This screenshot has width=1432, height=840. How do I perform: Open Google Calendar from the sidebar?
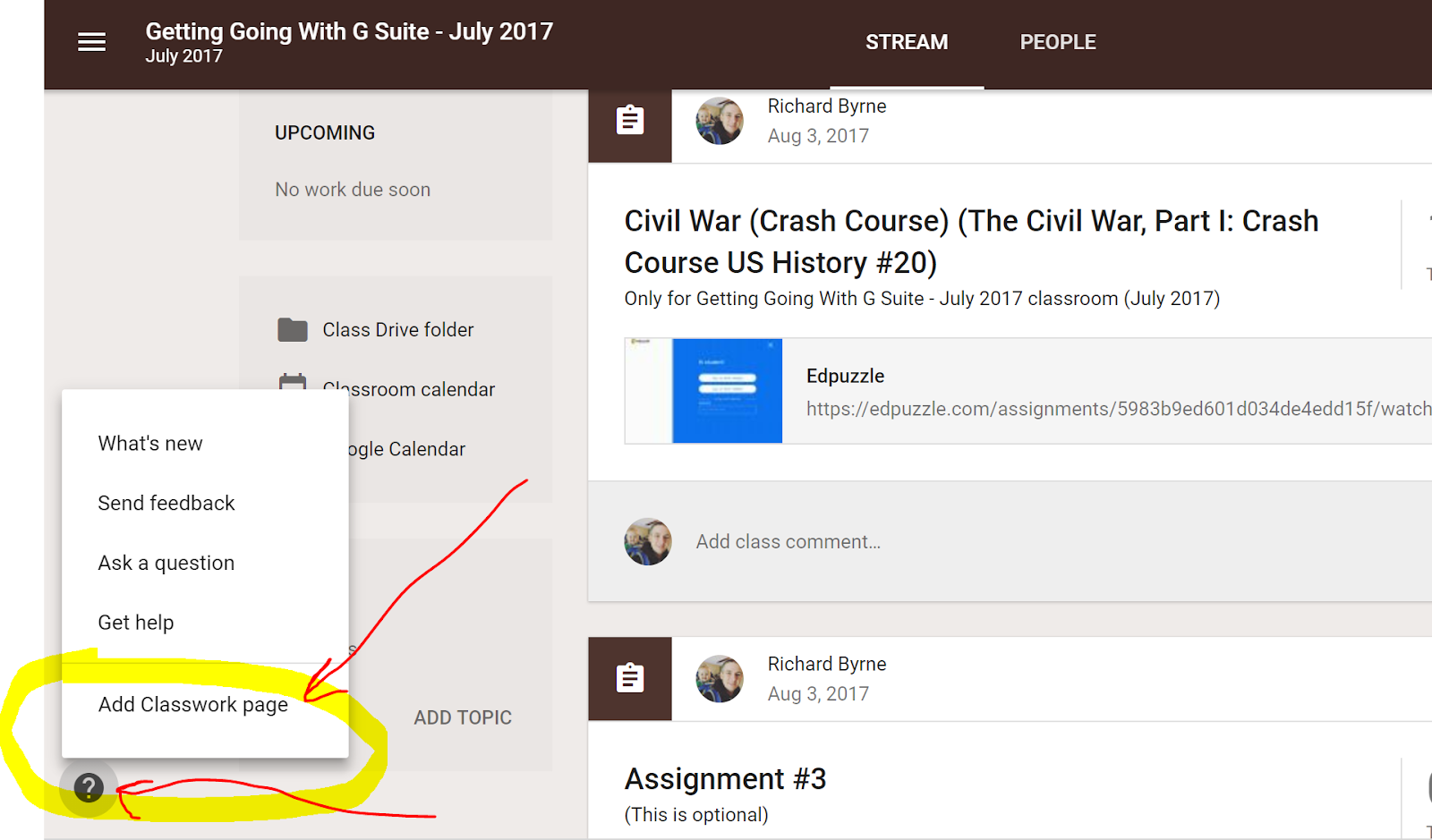407,448
